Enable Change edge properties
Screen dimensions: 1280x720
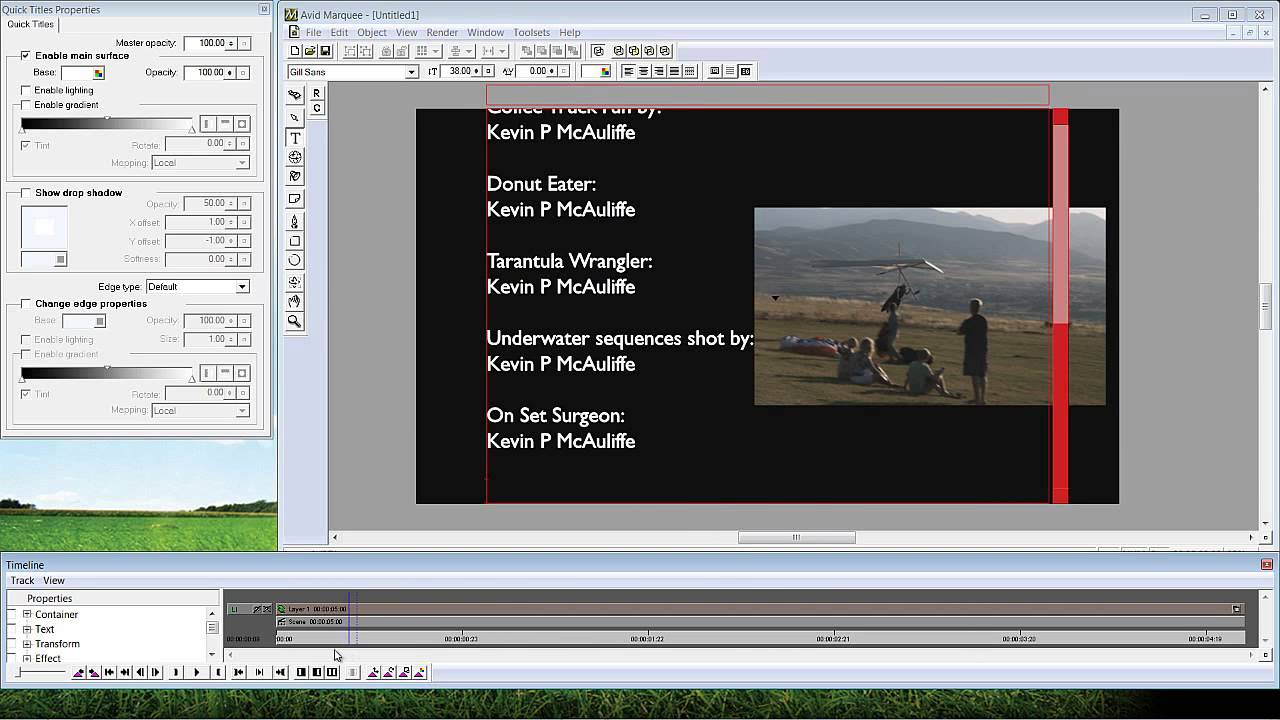pyautogui.click(x=26, y=304)
